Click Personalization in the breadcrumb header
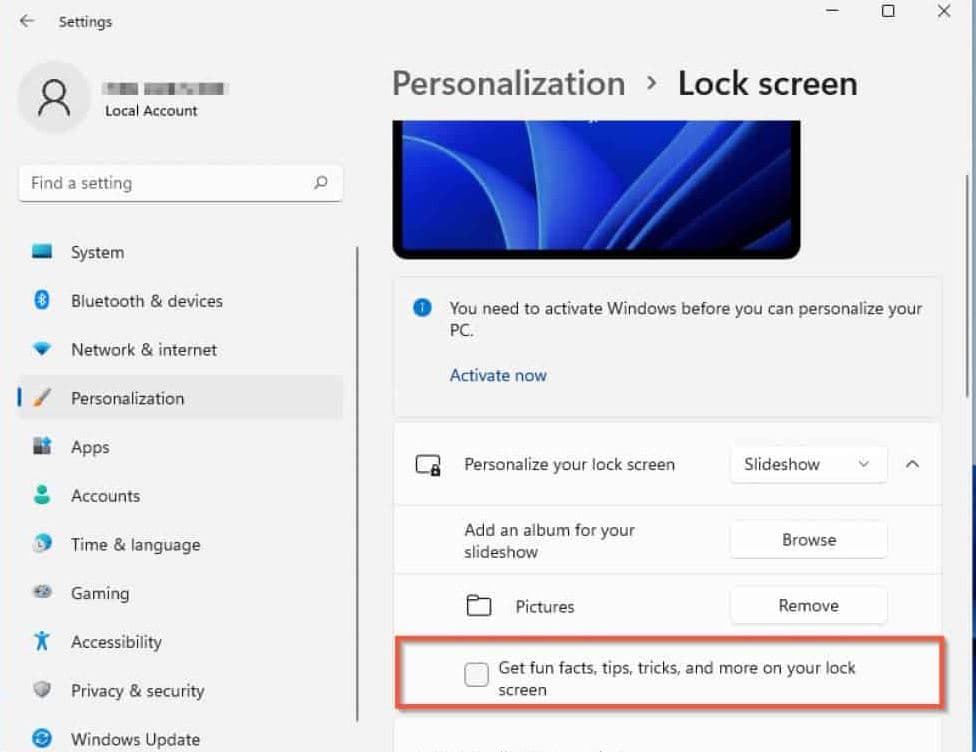 508,84
